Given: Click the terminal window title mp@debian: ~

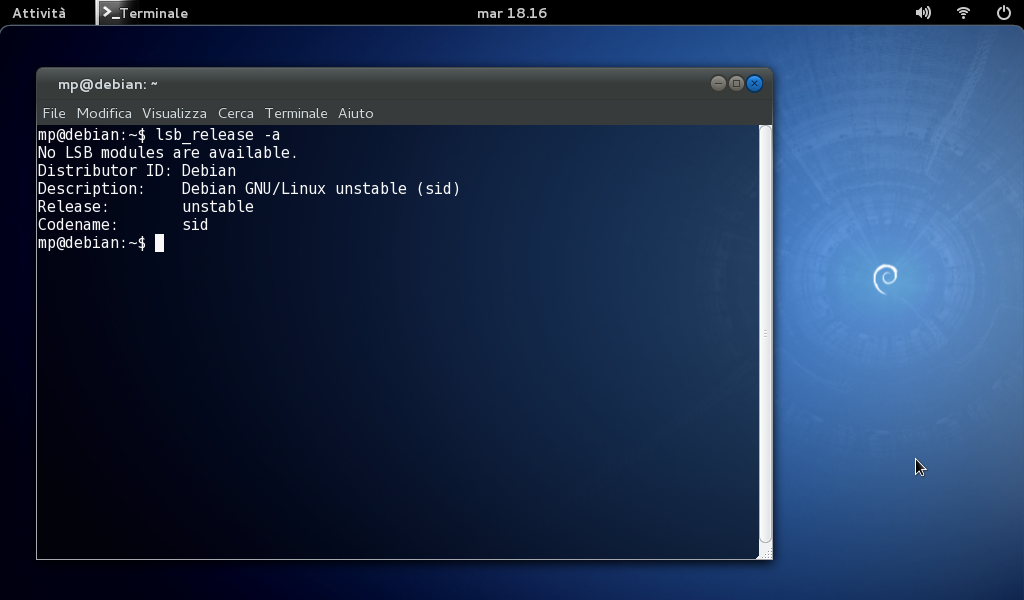Looking at the screenshot, I should [x=108, y=84].
